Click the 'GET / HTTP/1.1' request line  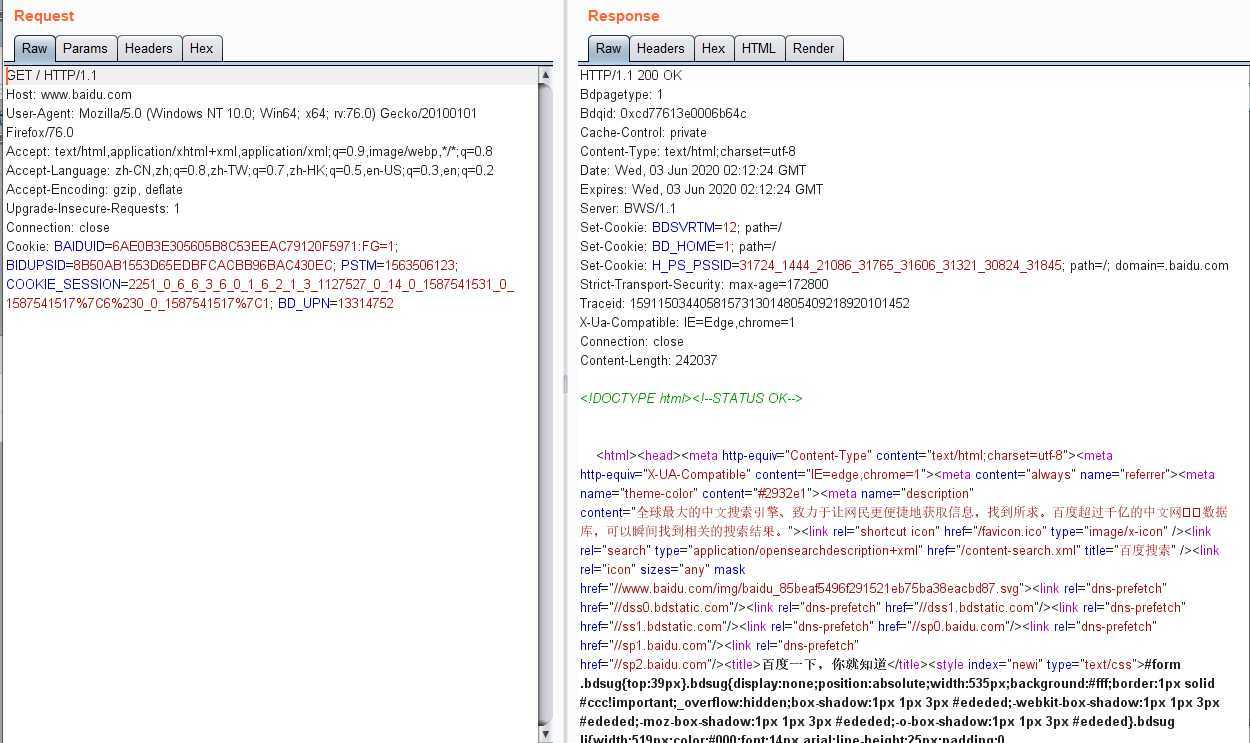coord(52,75)
